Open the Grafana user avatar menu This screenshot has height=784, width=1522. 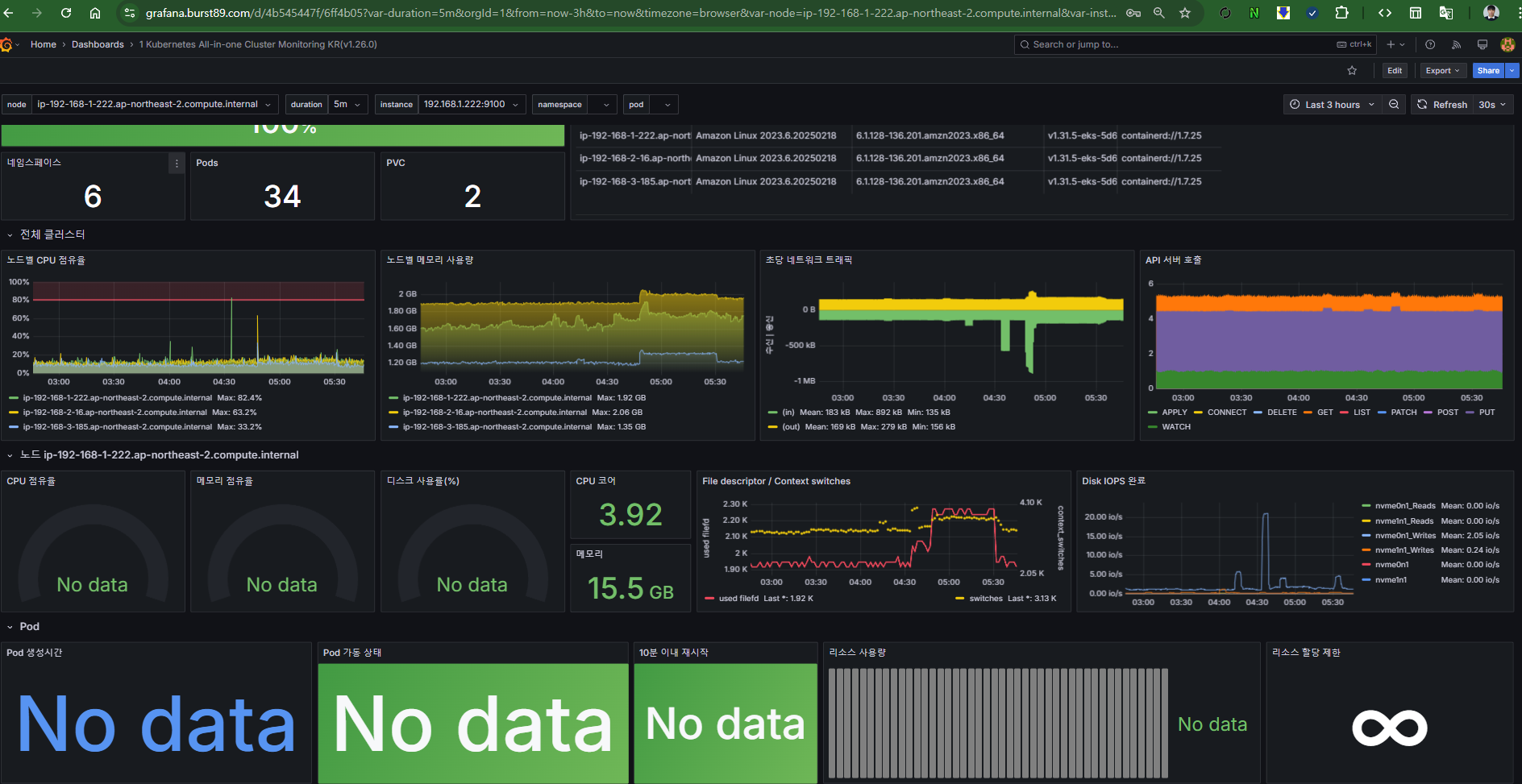(1507, 44)
